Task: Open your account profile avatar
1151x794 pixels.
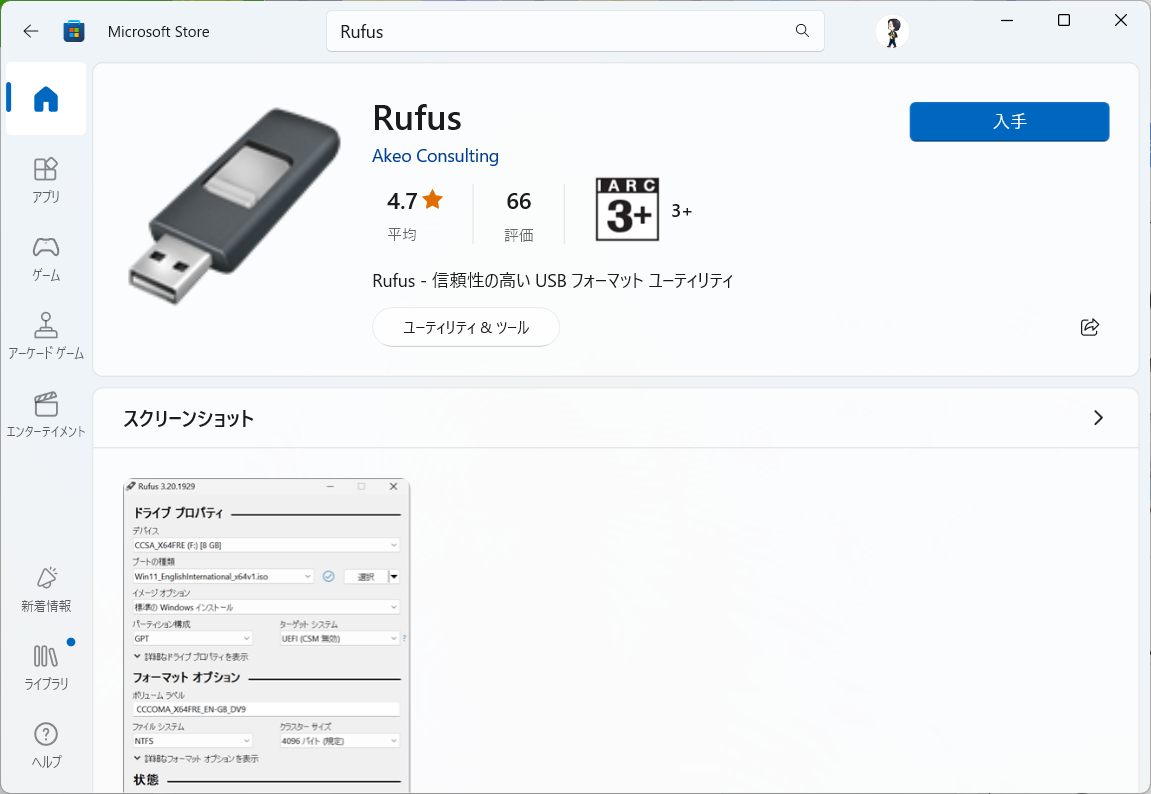Action: [890, 31]
